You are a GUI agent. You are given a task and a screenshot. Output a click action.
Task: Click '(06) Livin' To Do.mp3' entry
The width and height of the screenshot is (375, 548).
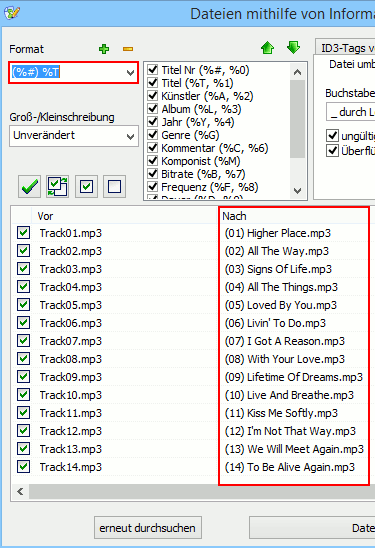pos(275,323)
